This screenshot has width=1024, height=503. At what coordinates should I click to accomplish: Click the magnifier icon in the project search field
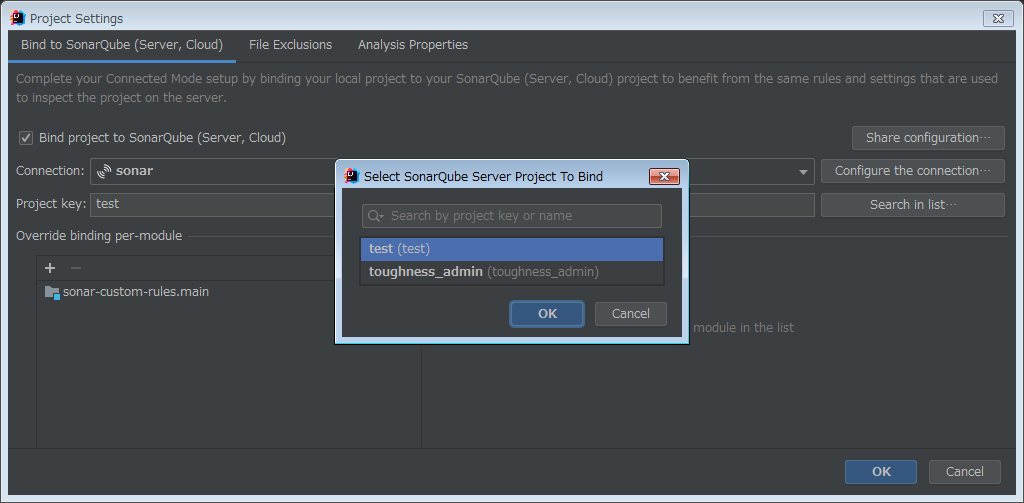pos(375,216)
